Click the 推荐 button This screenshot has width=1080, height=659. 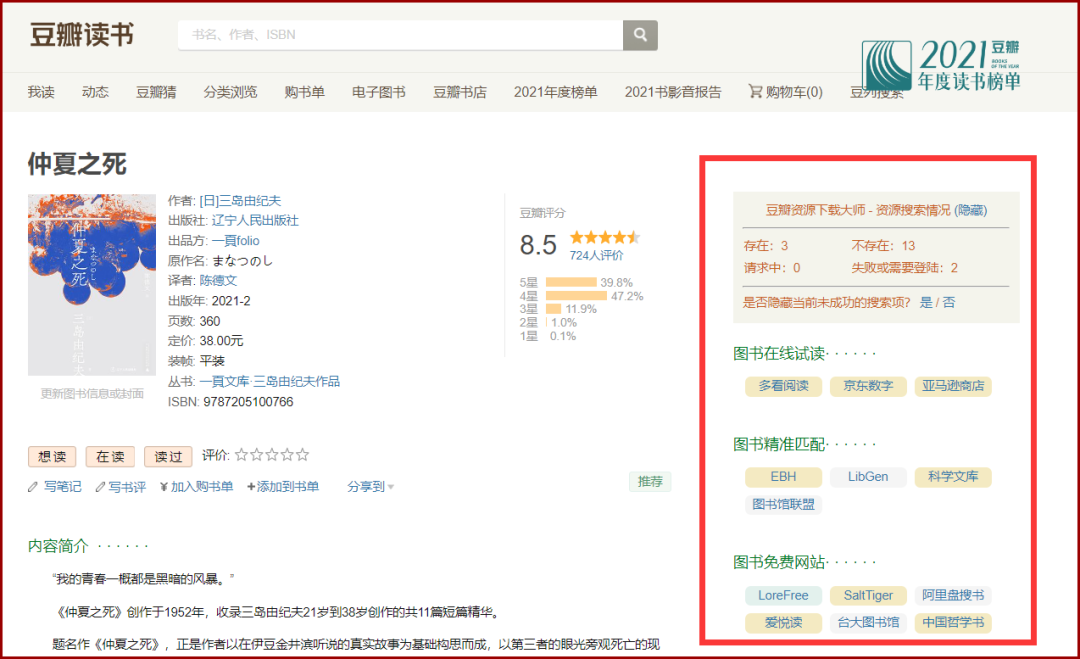(x=650, y=481)
